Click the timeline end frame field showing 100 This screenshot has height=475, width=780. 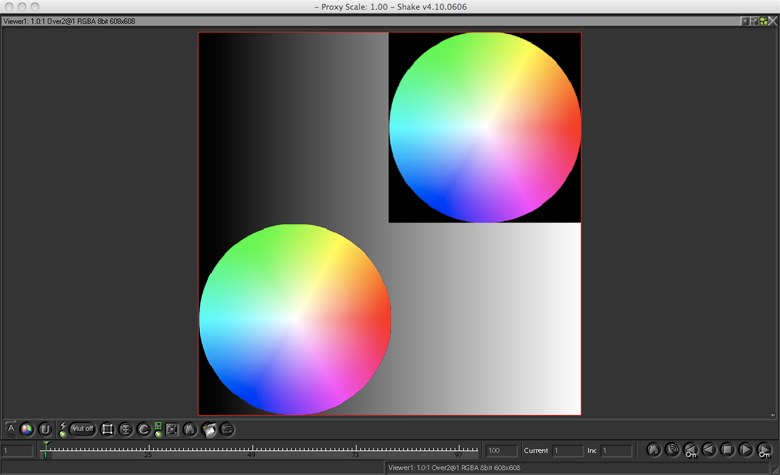pos(501,451)
